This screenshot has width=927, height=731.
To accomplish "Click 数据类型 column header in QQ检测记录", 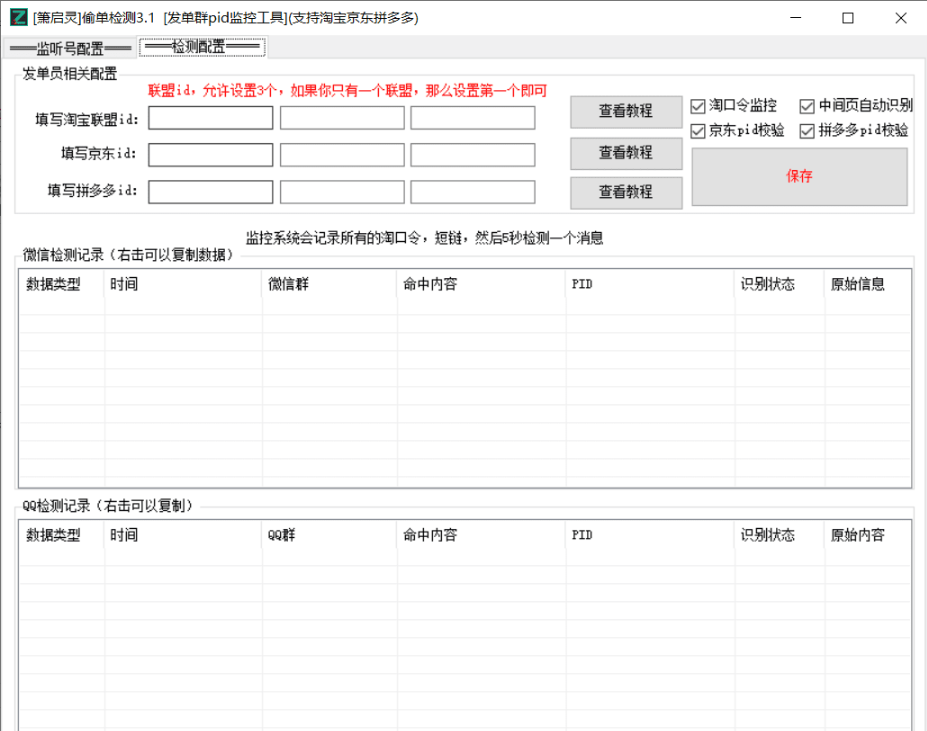I will click(x=62, y=535).
